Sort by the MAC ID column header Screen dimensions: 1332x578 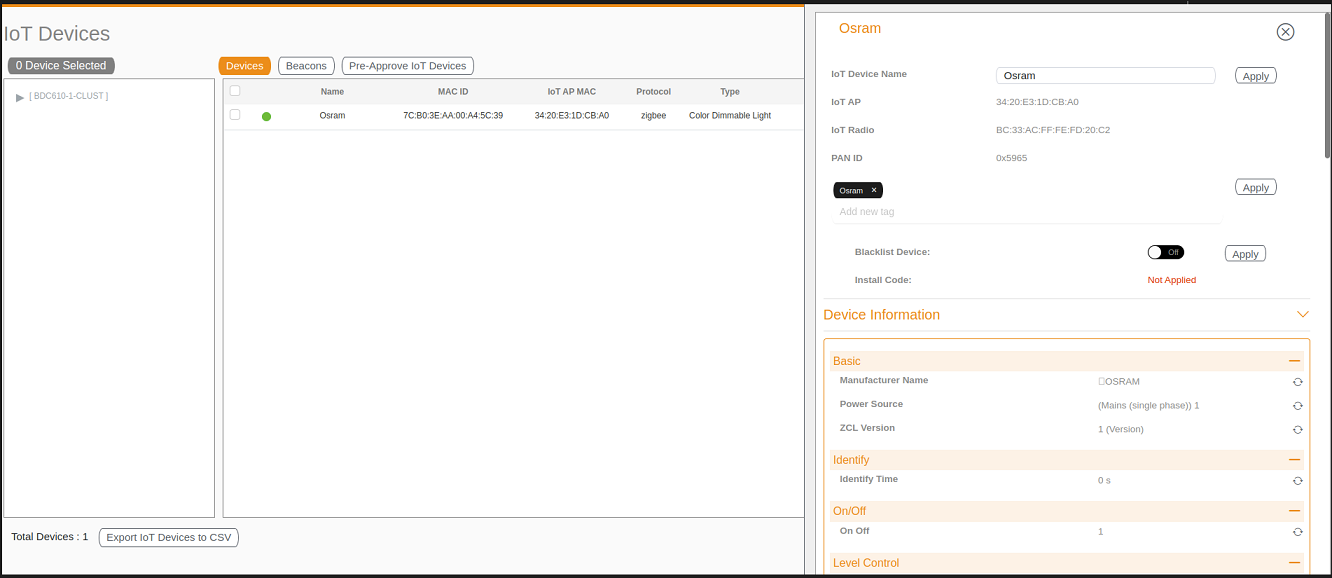(x=453, y=92)
